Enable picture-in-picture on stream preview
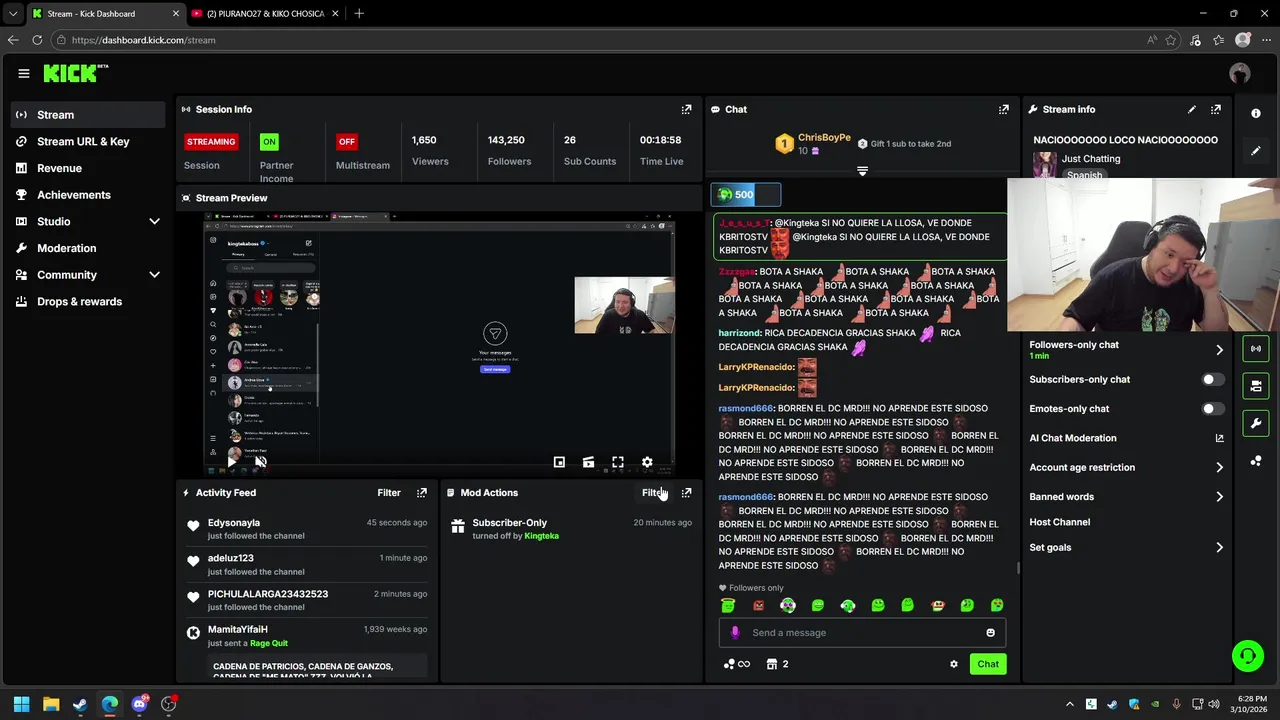Viewport: 1280px width, 720px height. tap(559, 462)
